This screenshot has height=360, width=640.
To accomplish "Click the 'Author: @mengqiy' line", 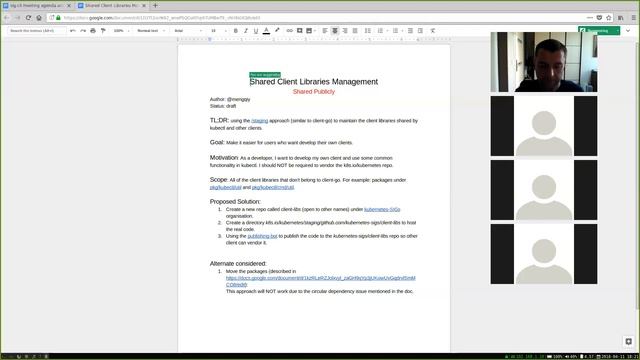I will coord(230,99).
